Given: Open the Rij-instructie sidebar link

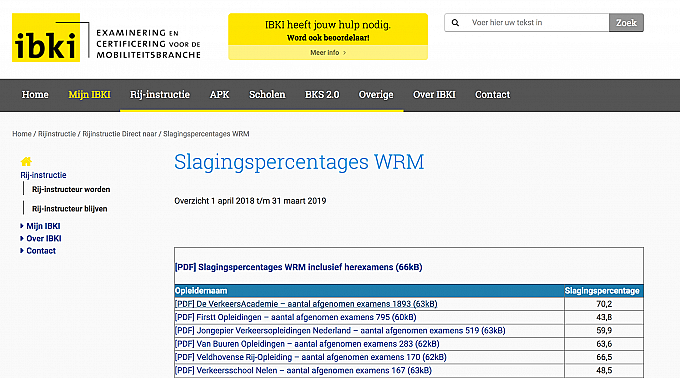Looking at the screenshot, I should 43,175.
